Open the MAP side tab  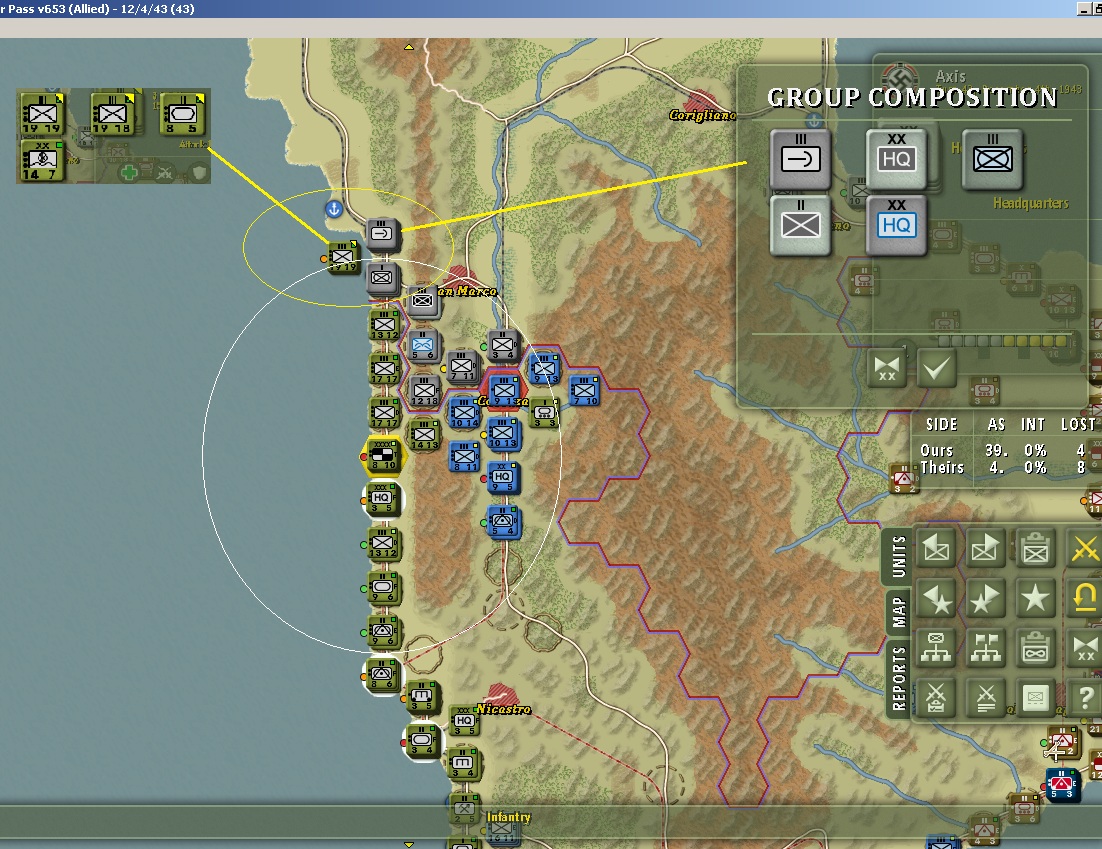pyautogui.click(x=897, y=611)
